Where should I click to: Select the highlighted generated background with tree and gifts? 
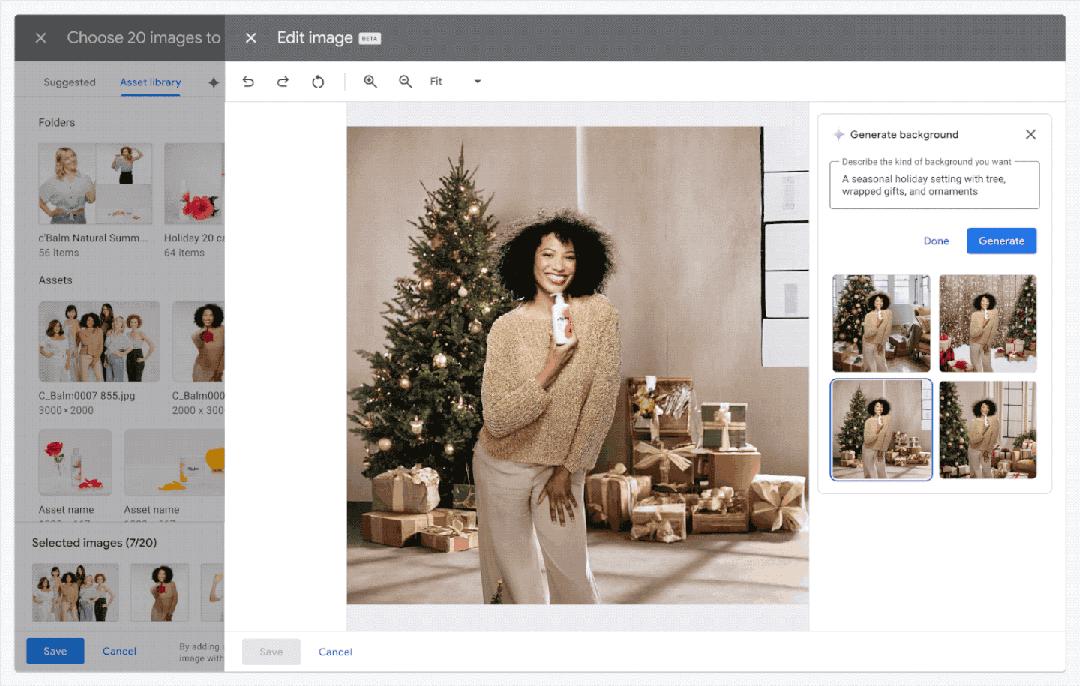point(881,429)
